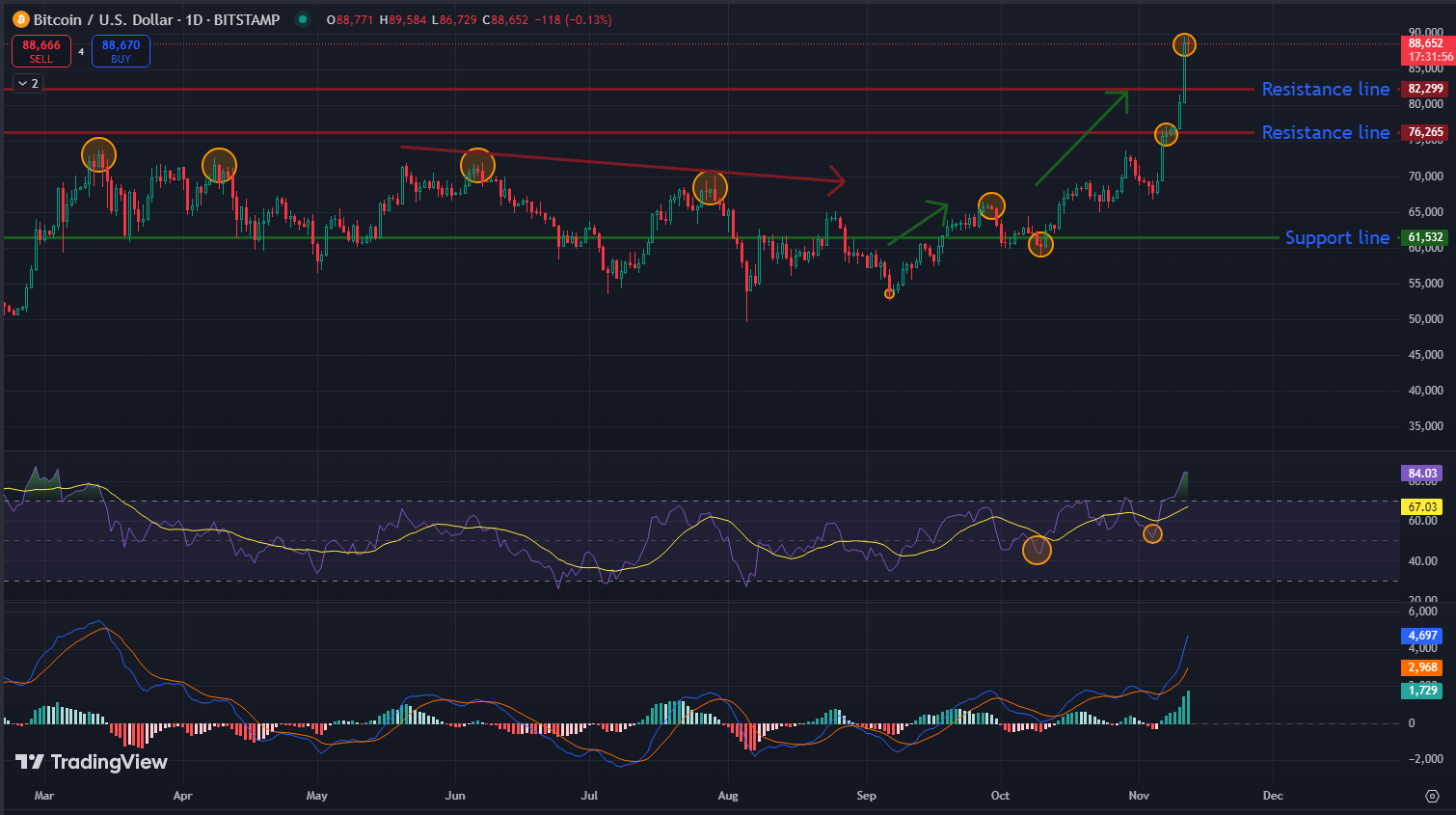
Task: Click the orange signal value tag 2,968
Action: pyautogui.click(x=1422, y=667)
